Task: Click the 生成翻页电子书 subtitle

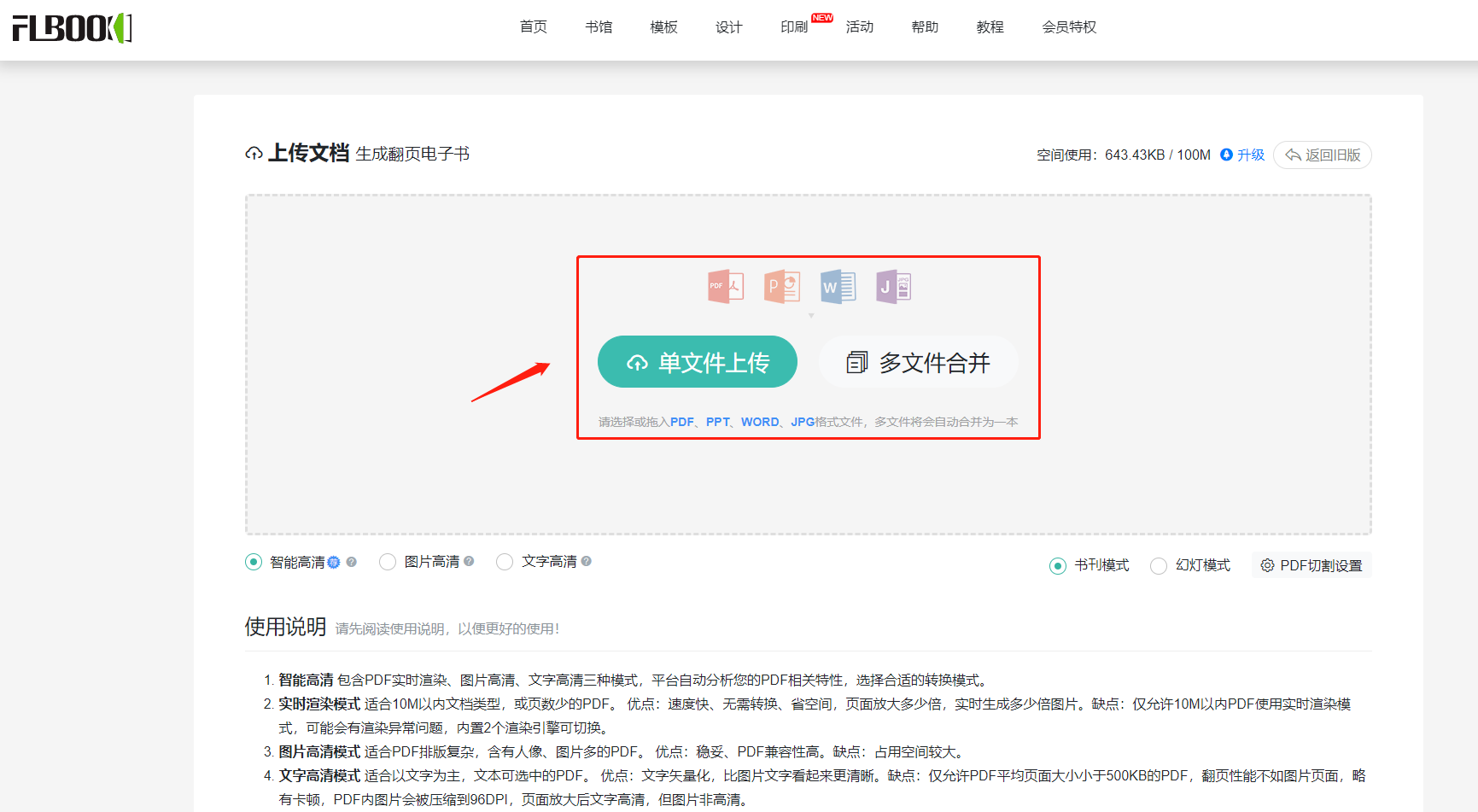Action: pos(412,154)
